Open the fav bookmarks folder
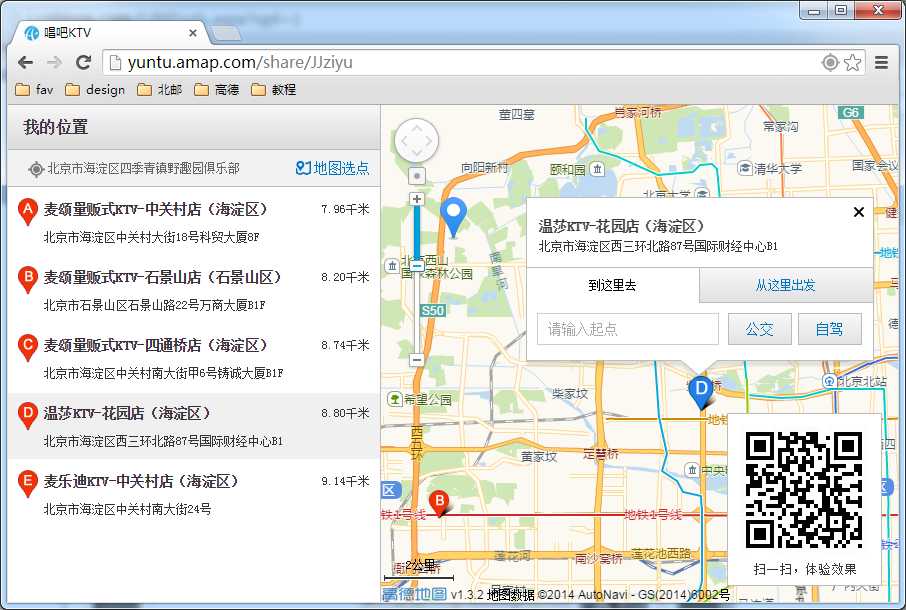The image size is (906, 610). [34, 90]
